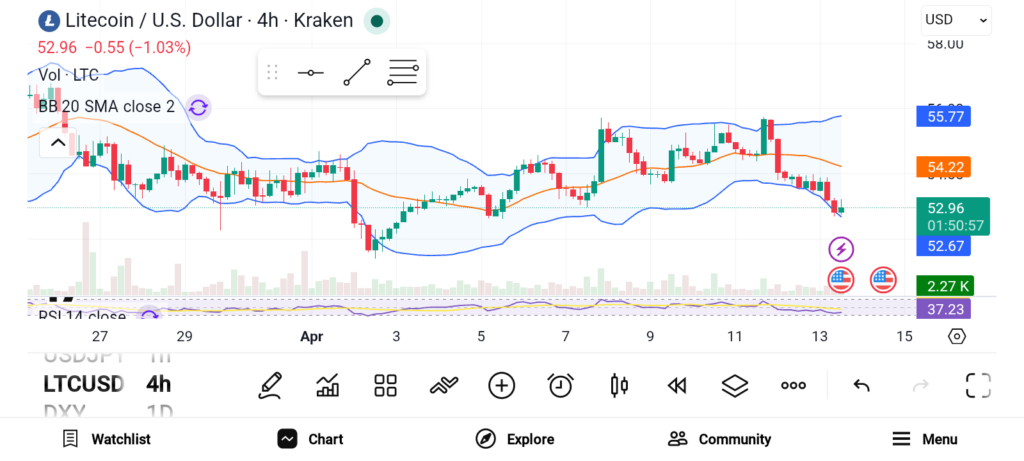This screenshot has height=461, width=1024.
Task: Switch to the Explore tab
Action: click(515, 439)
